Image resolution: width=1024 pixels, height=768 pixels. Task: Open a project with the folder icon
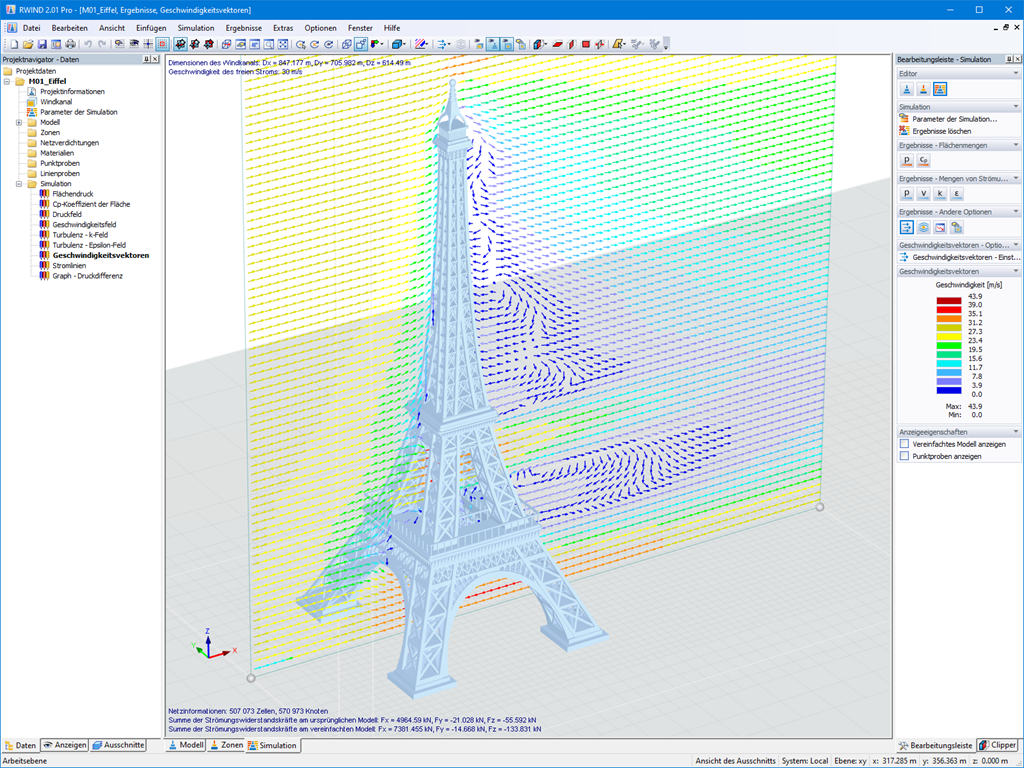click(27, 44)
